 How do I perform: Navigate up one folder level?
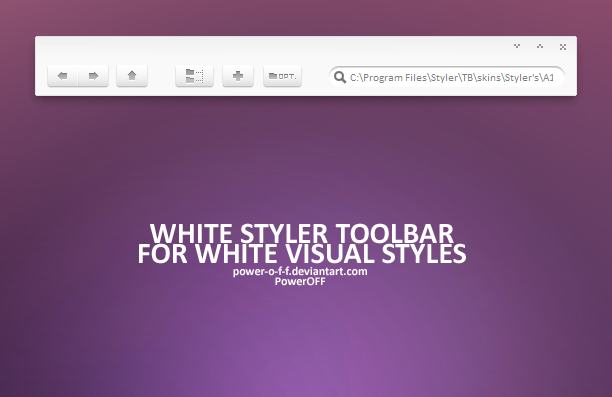tap(132, 76)
